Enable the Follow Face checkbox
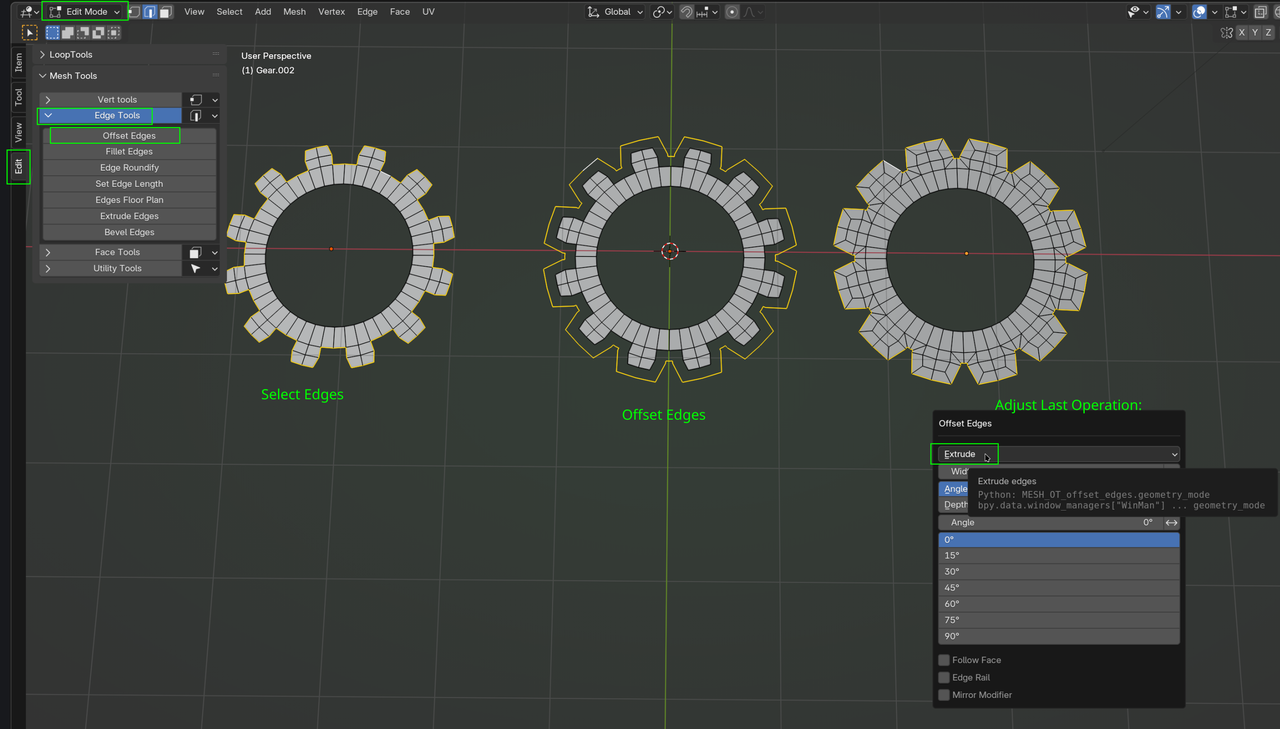The width and height of the screenshot is (1280, 729). (944, 660)
